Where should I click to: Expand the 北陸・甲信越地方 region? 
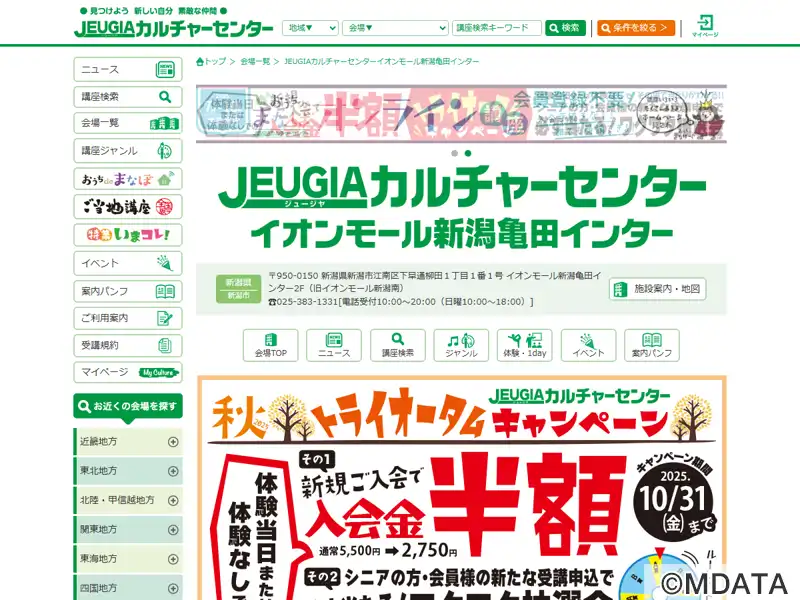[128, 501]
